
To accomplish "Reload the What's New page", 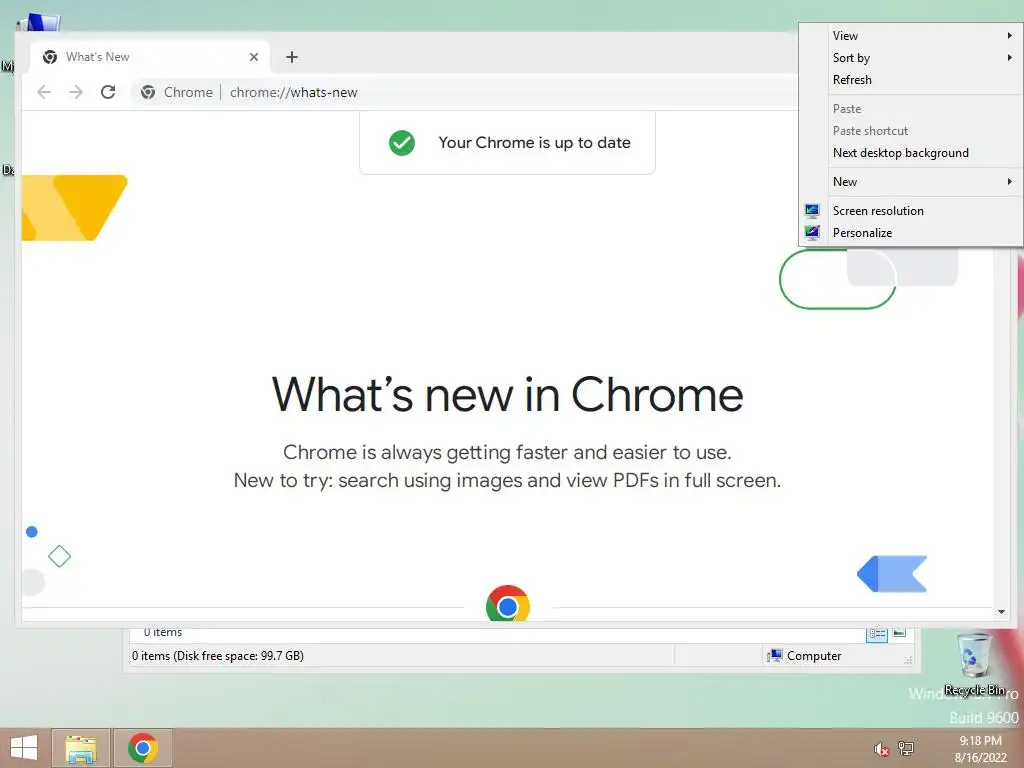I will (108, 92).
